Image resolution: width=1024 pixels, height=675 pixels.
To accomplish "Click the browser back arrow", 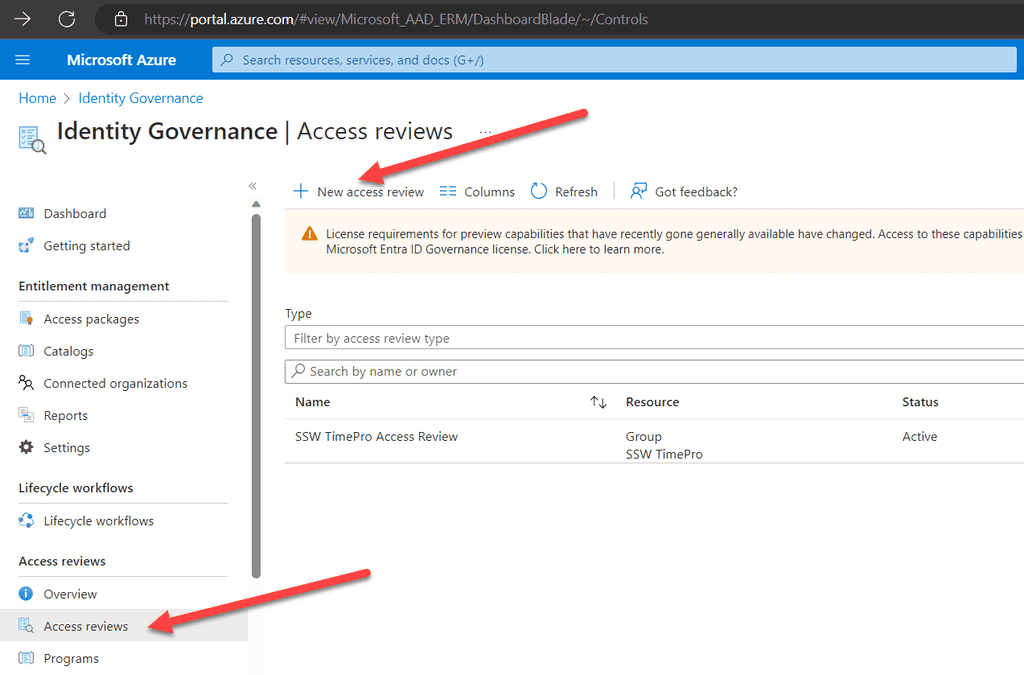I will pyautogui.click(x=22, y=18).
